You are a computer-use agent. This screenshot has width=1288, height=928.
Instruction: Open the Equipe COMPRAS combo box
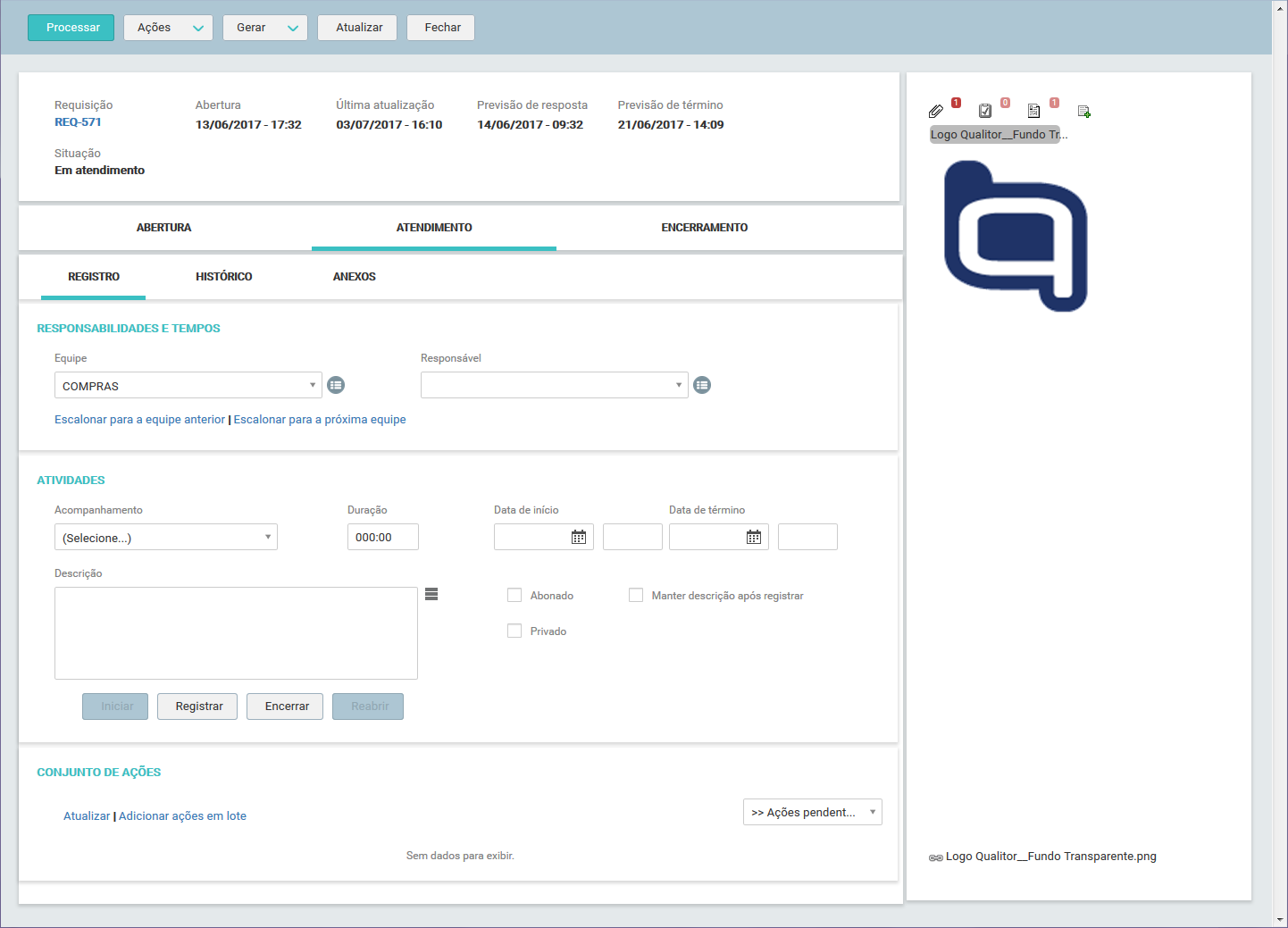pyautogui.click(x=188, y=386)
